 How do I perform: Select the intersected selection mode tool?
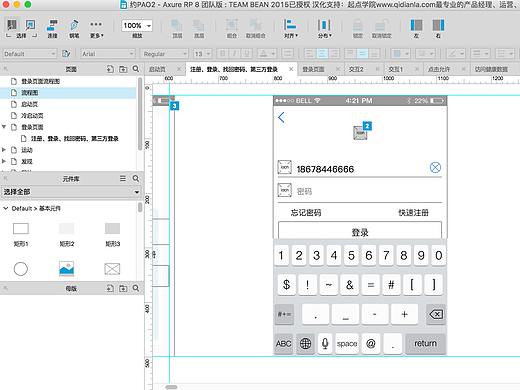12,25
